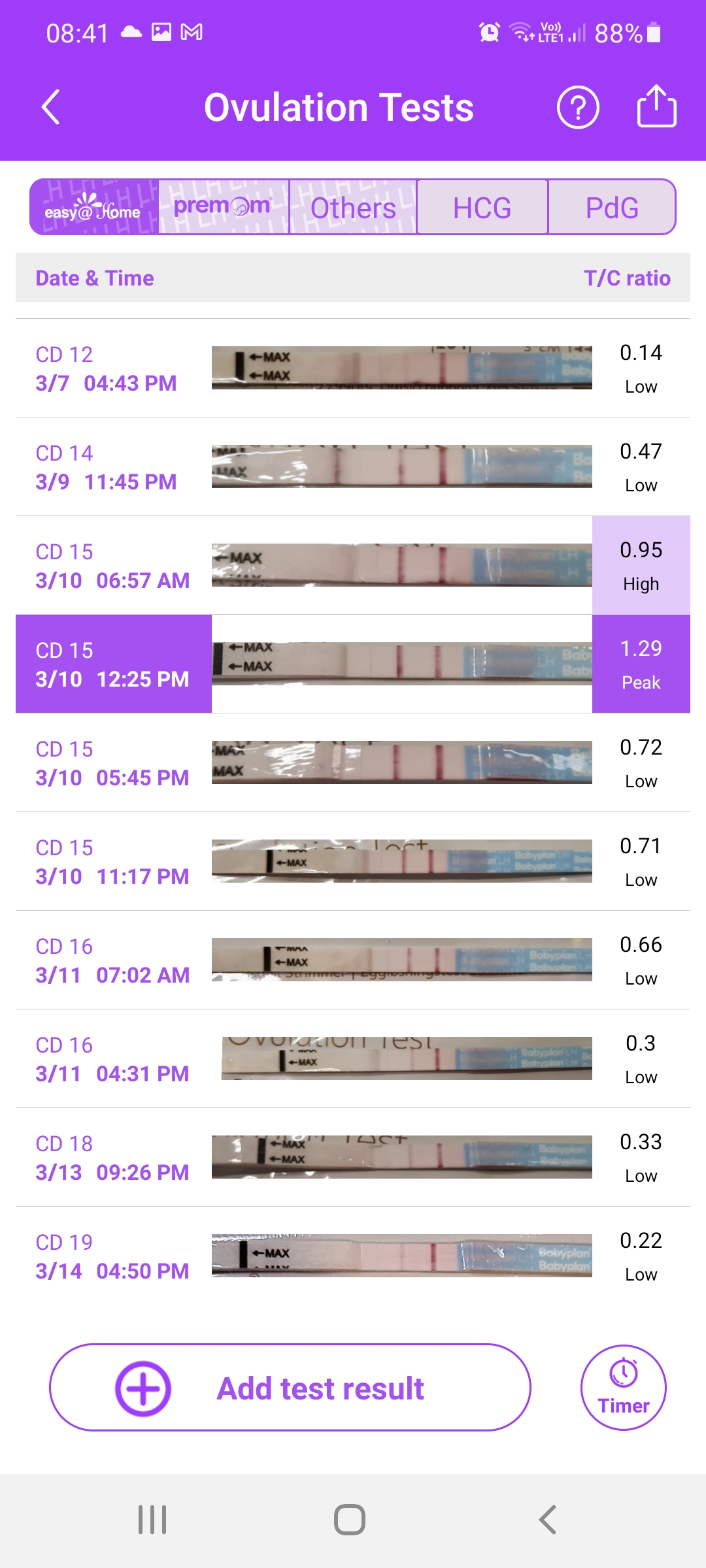
Task: Switch to the Others tab
Action: coord(353,208)
